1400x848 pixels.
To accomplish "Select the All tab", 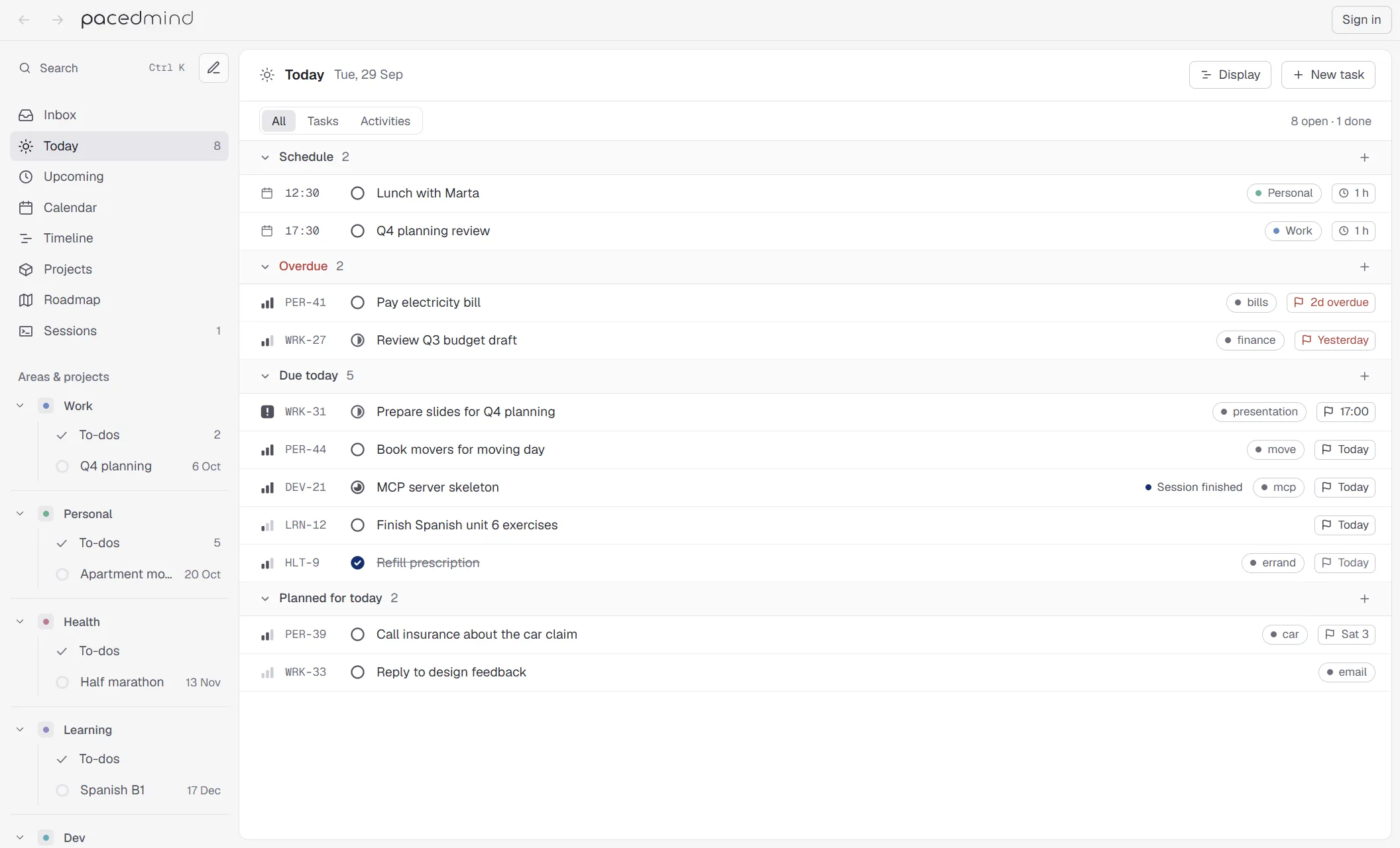I will [x=279, y=121].
